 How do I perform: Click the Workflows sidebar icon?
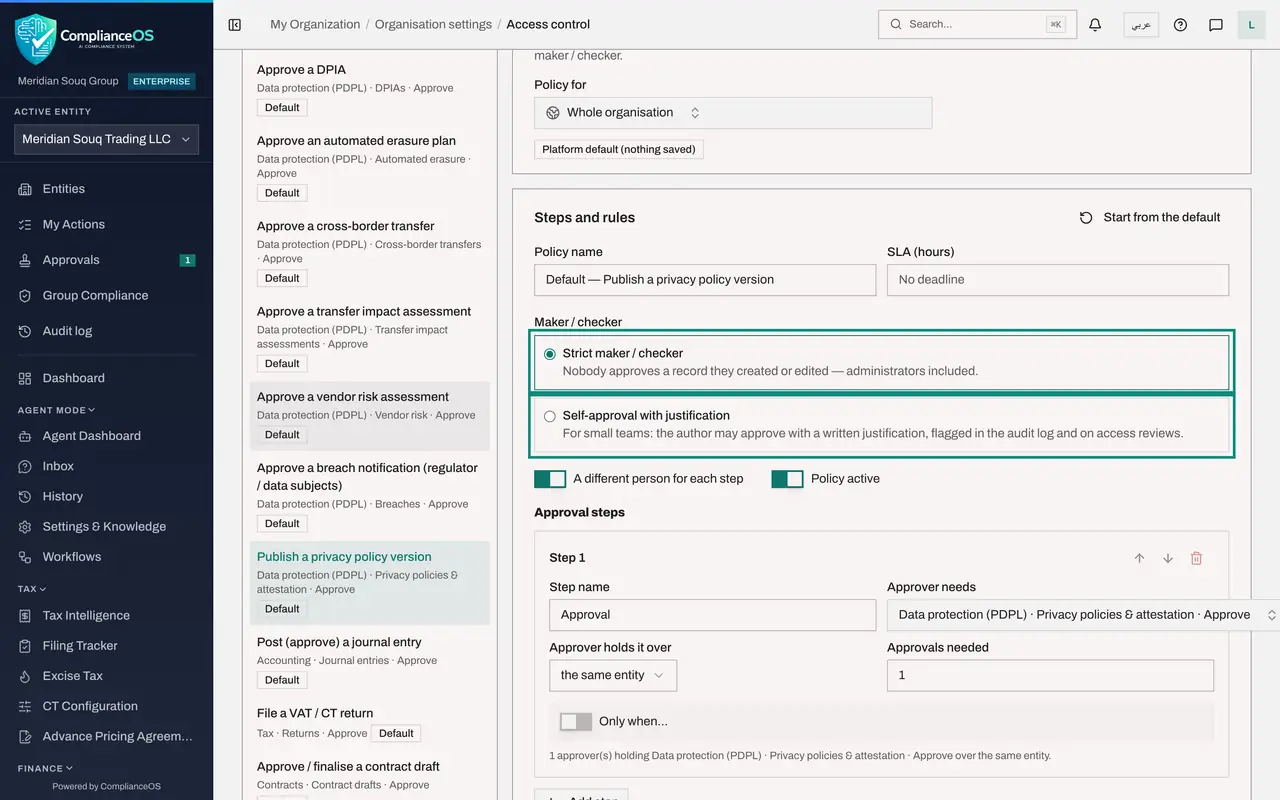(25, 556)
